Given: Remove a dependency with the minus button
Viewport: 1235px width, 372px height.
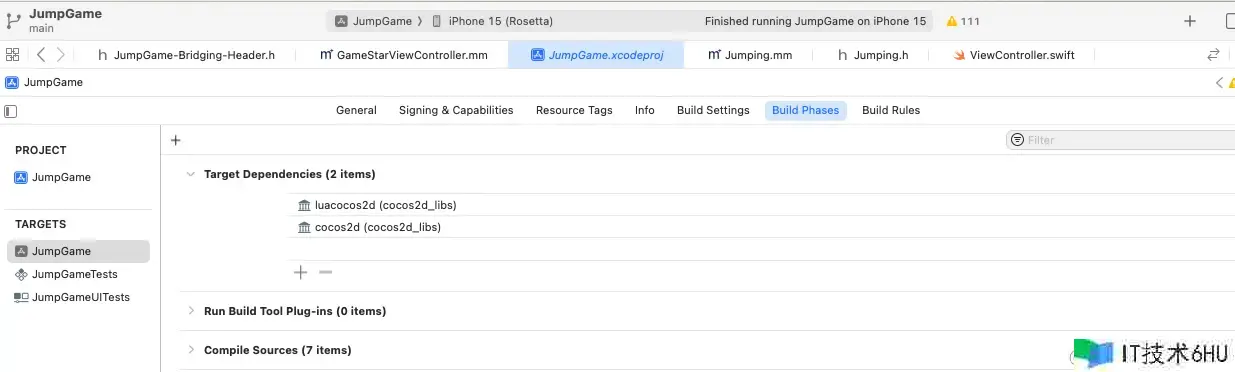Looking at the screenshot, I should pos(325,272).
